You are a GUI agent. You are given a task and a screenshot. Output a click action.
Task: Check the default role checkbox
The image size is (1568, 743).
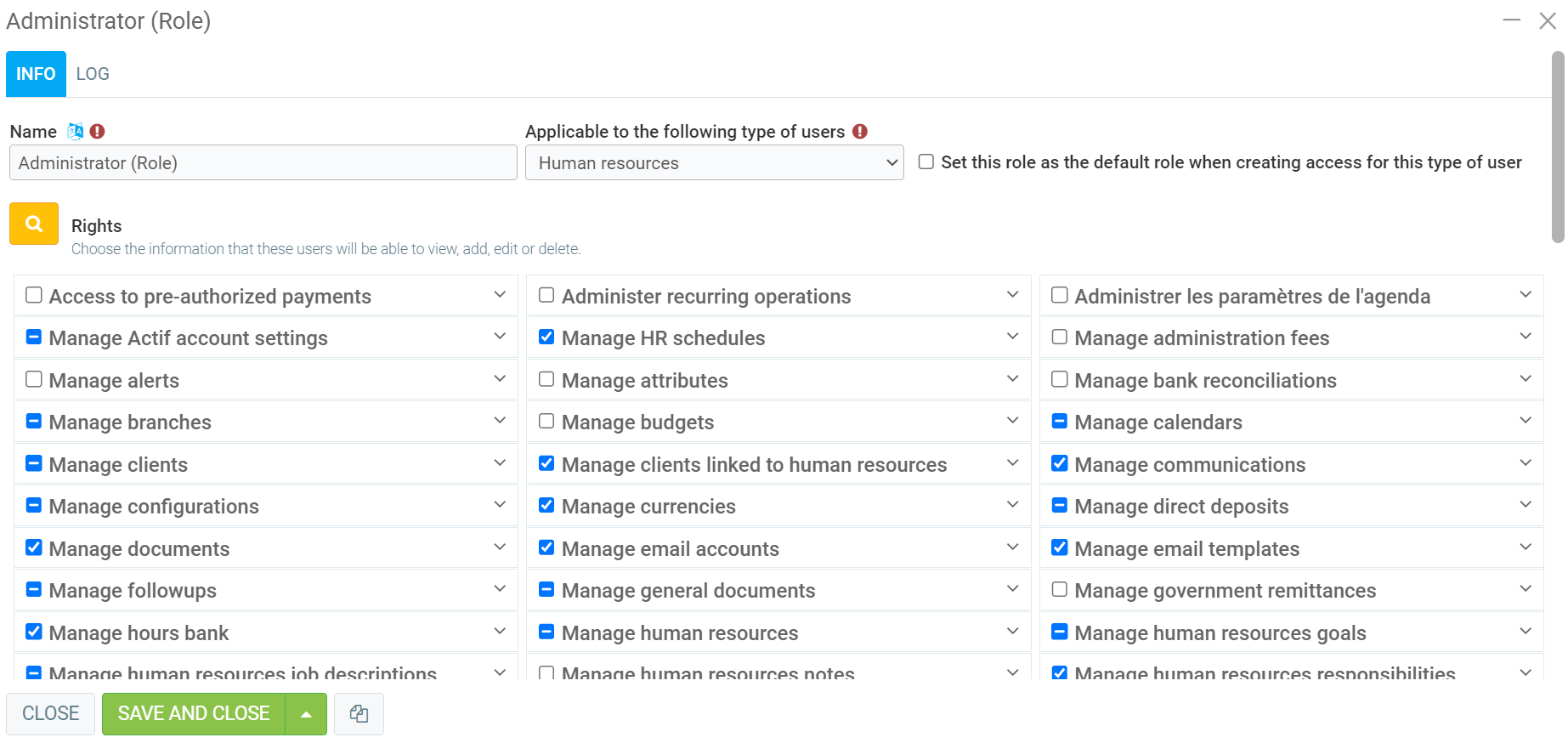(x=926, y=162)
